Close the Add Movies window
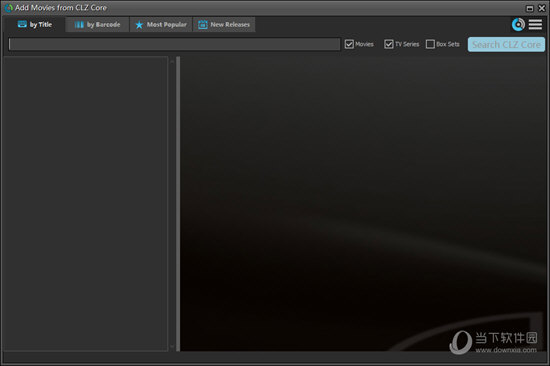This screenshot has height=366, width=550. point(542,8)
